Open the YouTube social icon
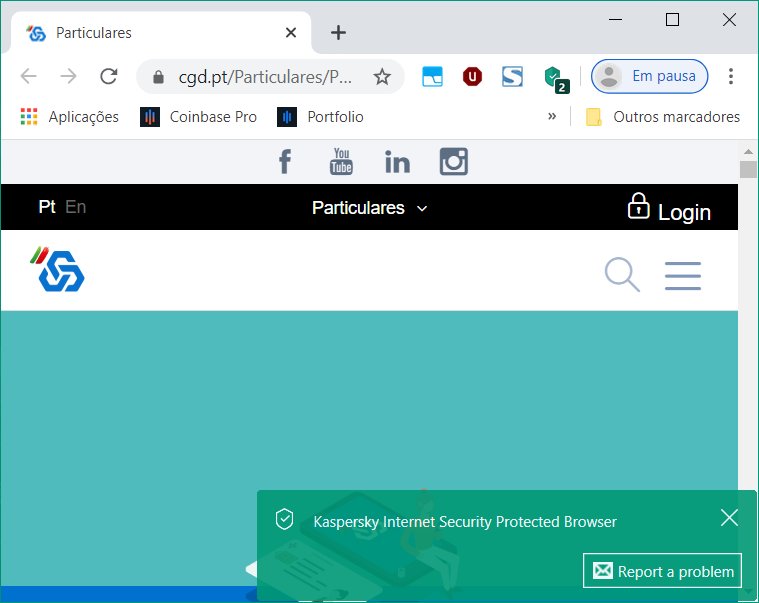Screen dimensions: 759x603 click(341, 161)
